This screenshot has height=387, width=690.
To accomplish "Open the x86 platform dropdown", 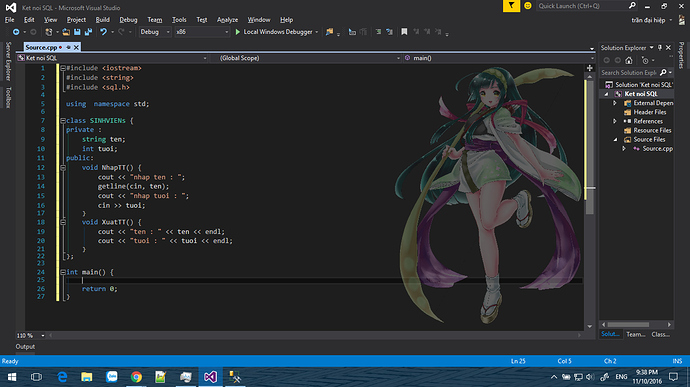I will point(202,32).
